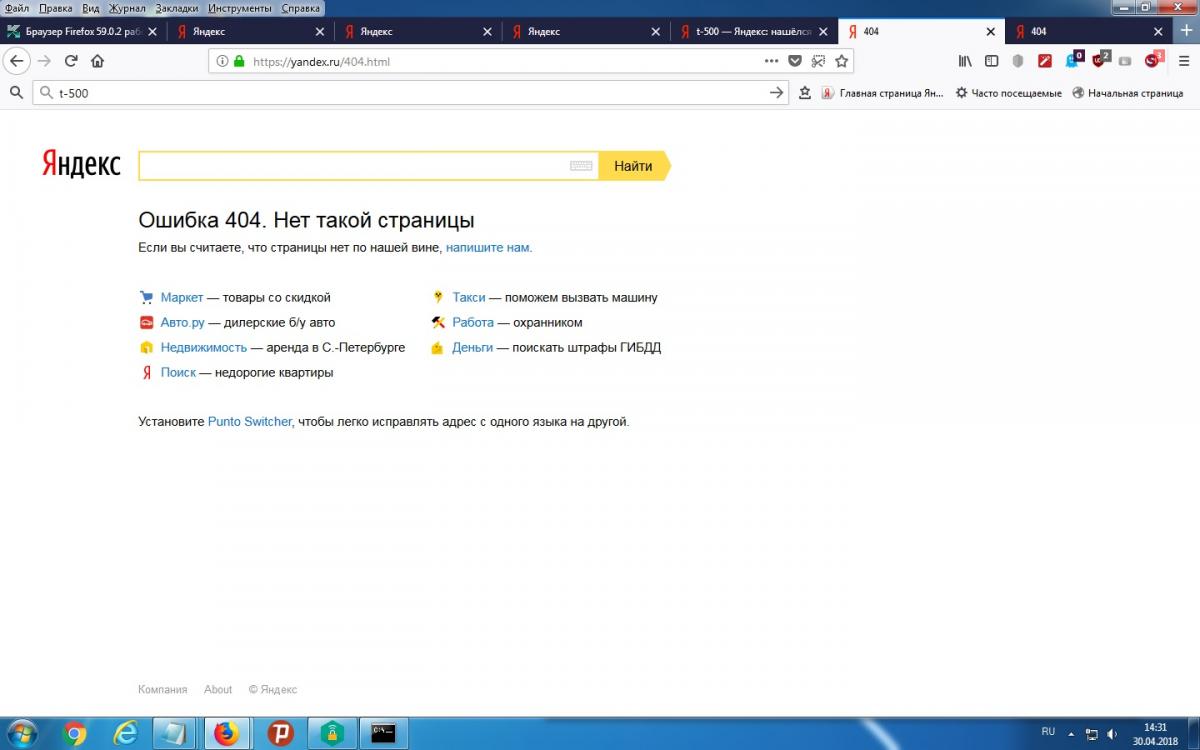Bookmark this page with the star icon
This screenshot has width=1200, height=750.
pyautogui.click(x=842, y=61)
